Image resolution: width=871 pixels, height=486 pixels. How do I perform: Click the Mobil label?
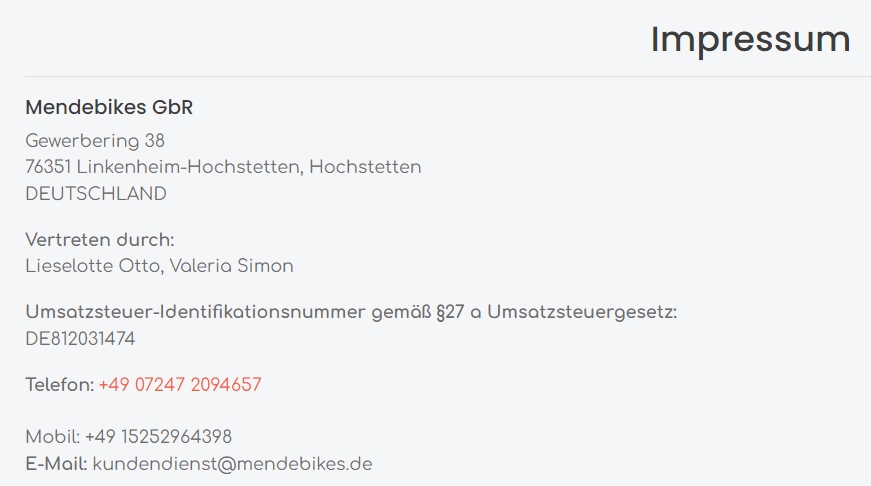click(x=52, y=437)
